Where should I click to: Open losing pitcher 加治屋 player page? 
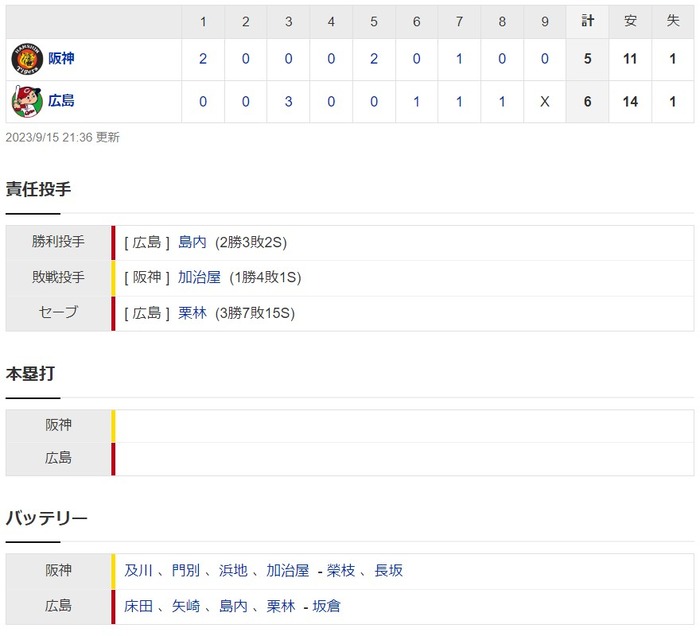pos(199,277)
